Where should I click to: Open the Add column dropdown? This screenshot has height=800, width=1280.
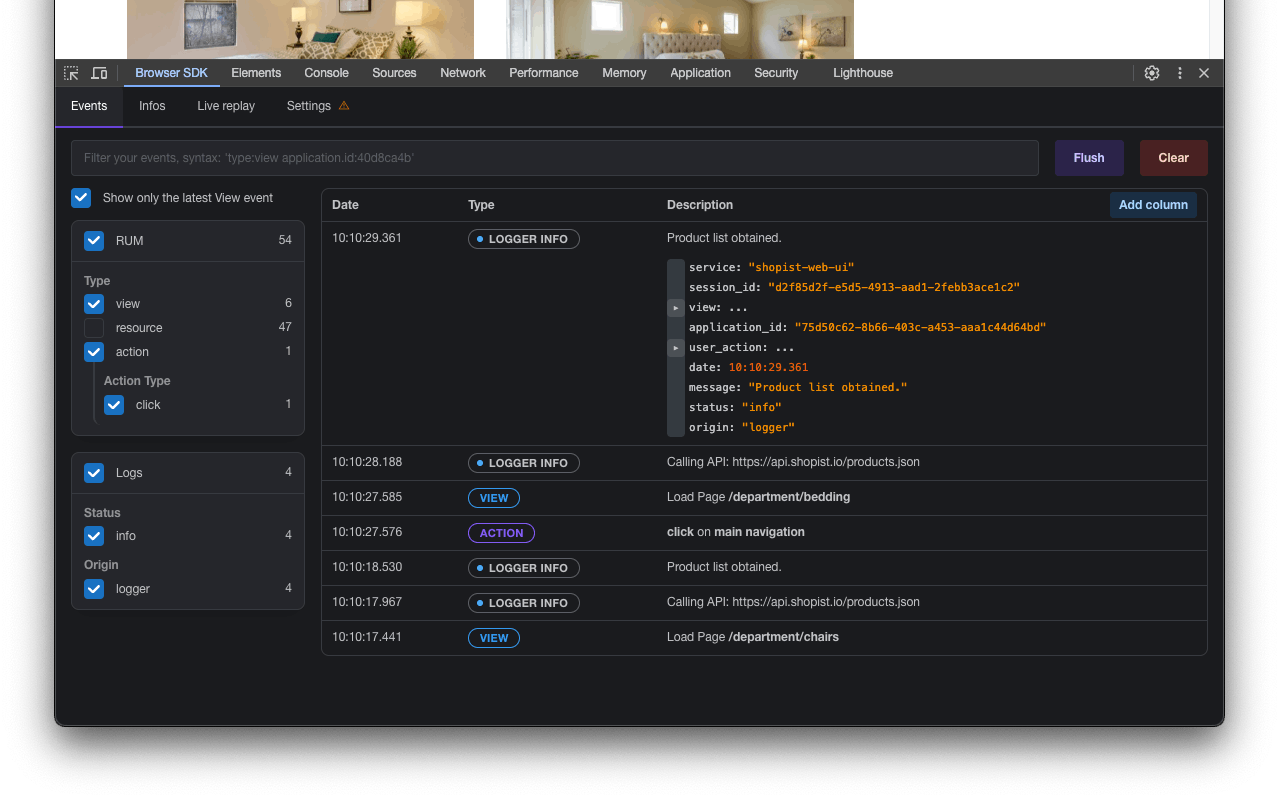1153,204
